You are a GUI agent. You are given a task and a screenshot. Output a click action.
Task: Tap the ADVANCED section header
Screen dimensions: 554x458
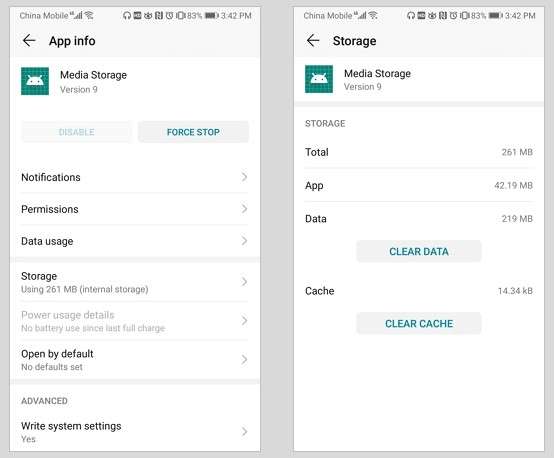pyautogui.click(x=44, y=401)
